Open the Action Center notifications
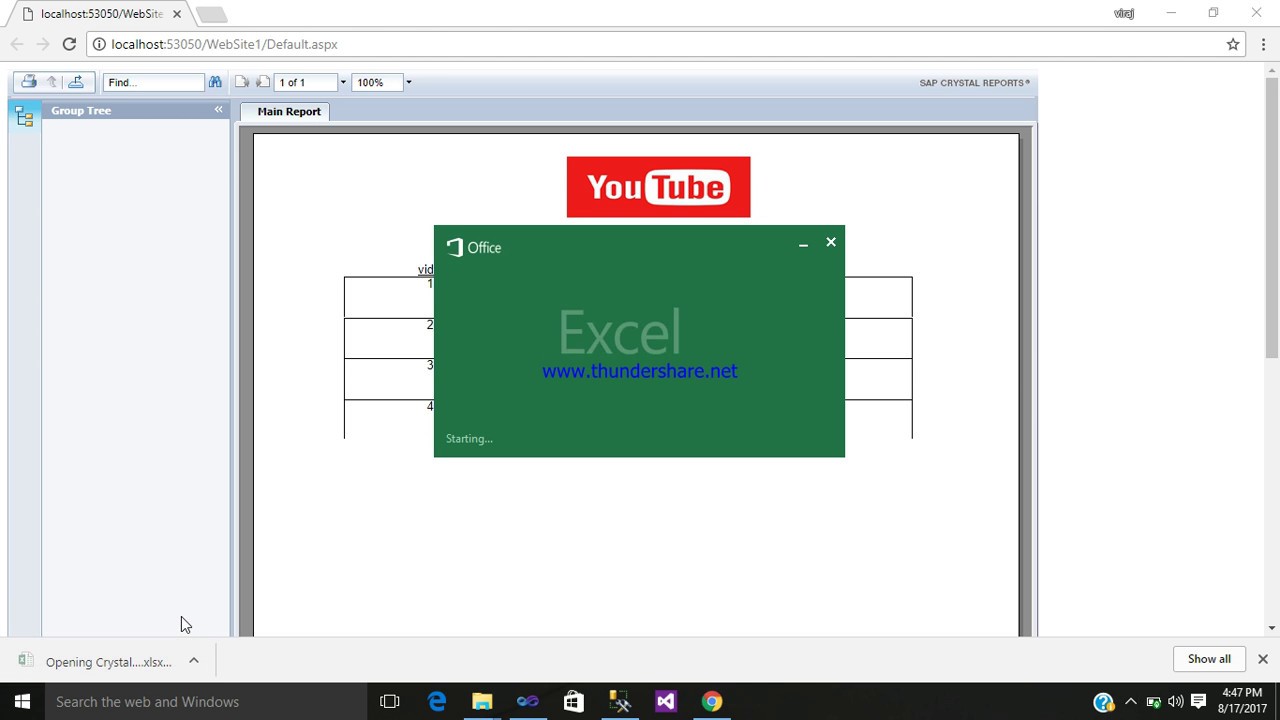This screenshot has width=1280, height=720. 1199,702
